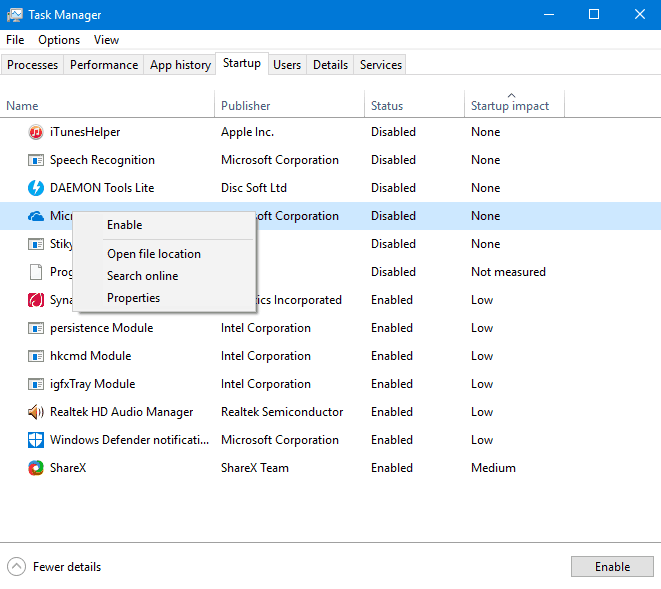Switch to the Users tab
This screenshot has height=589, width=661.
[x=287, y=65]
